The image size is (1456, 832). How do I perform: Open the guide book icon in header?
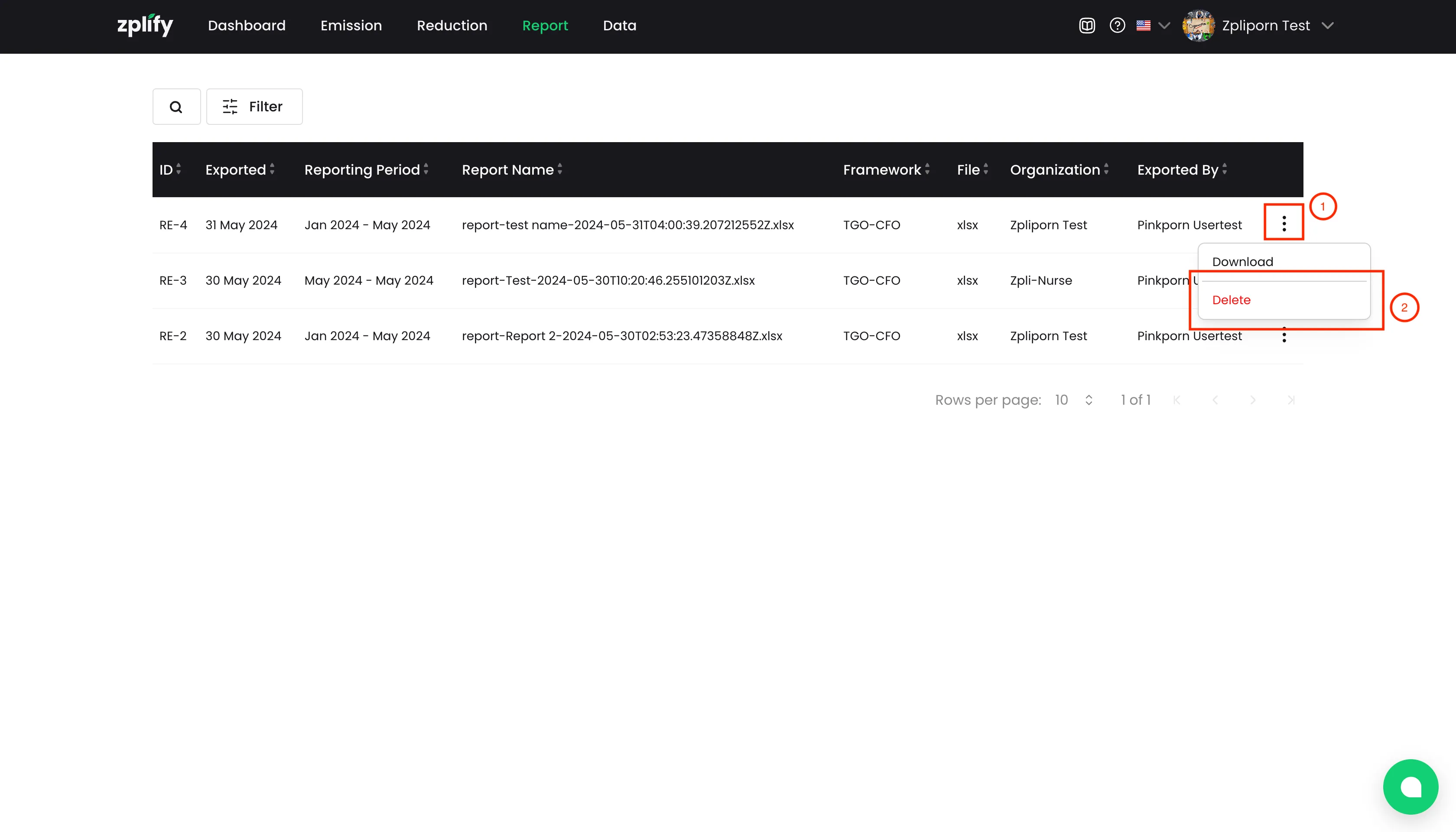tap(1086, 26)
